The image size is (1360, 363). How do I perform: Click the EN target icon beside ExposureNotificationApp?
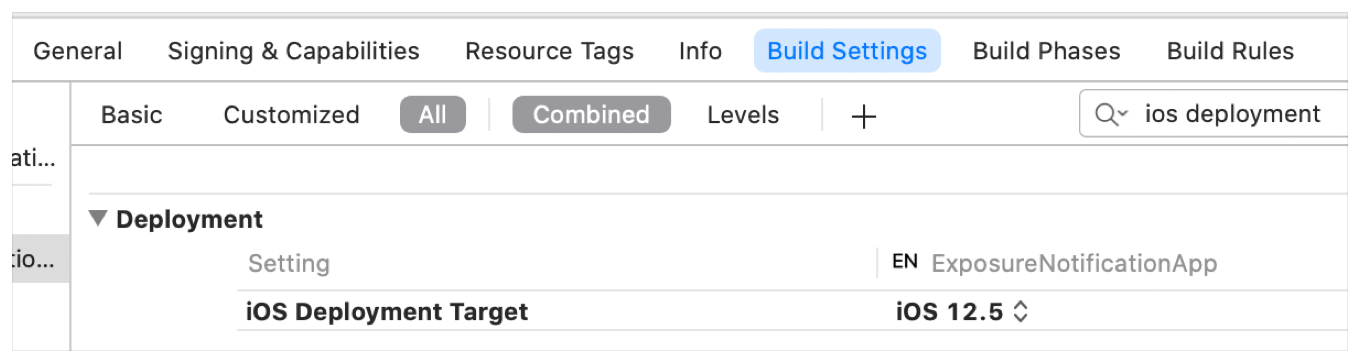coord(904,262)
